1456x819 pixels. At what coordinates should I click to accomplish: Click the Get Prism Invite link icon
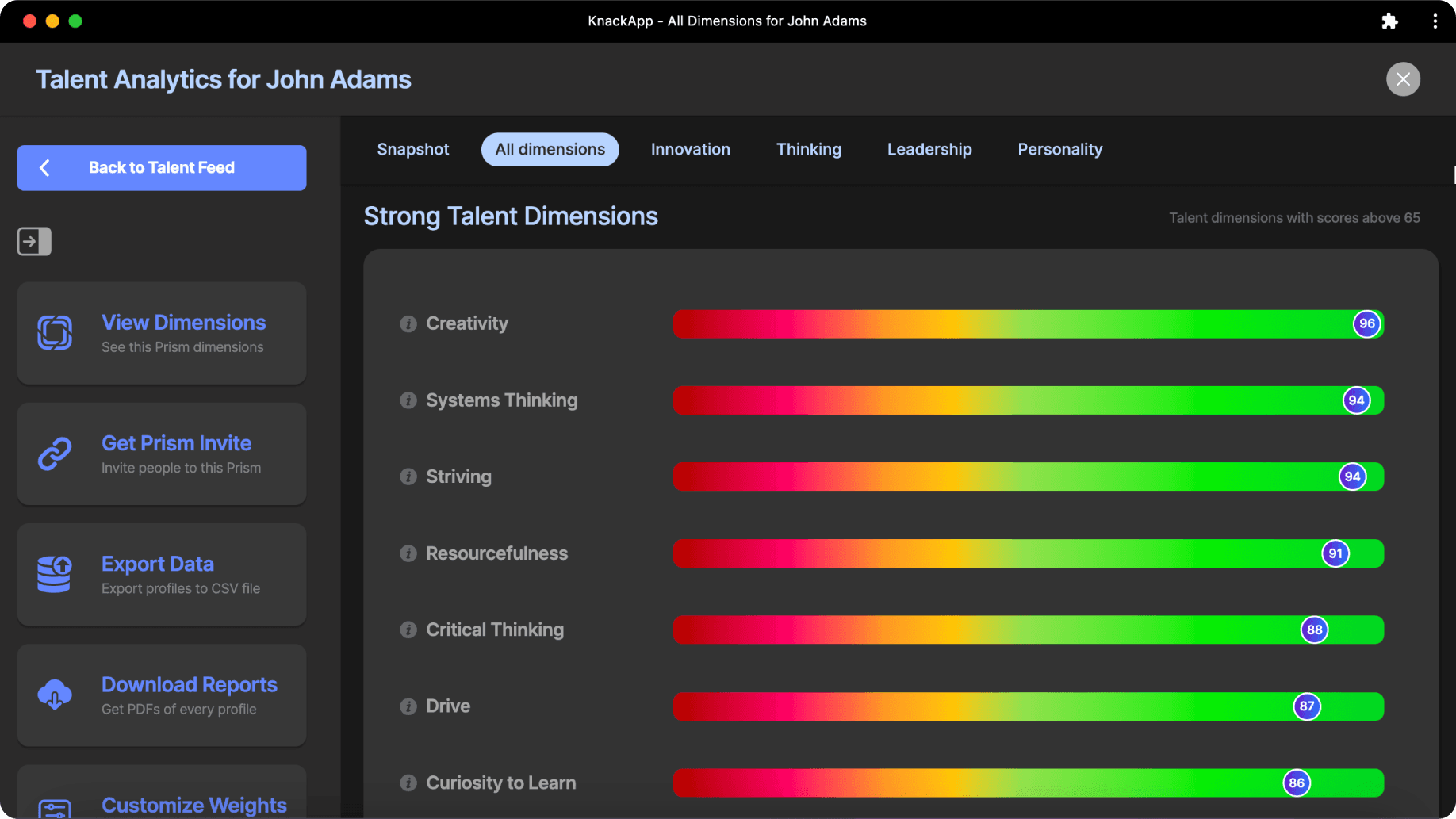pyautogui.click(x=55, y=454)
